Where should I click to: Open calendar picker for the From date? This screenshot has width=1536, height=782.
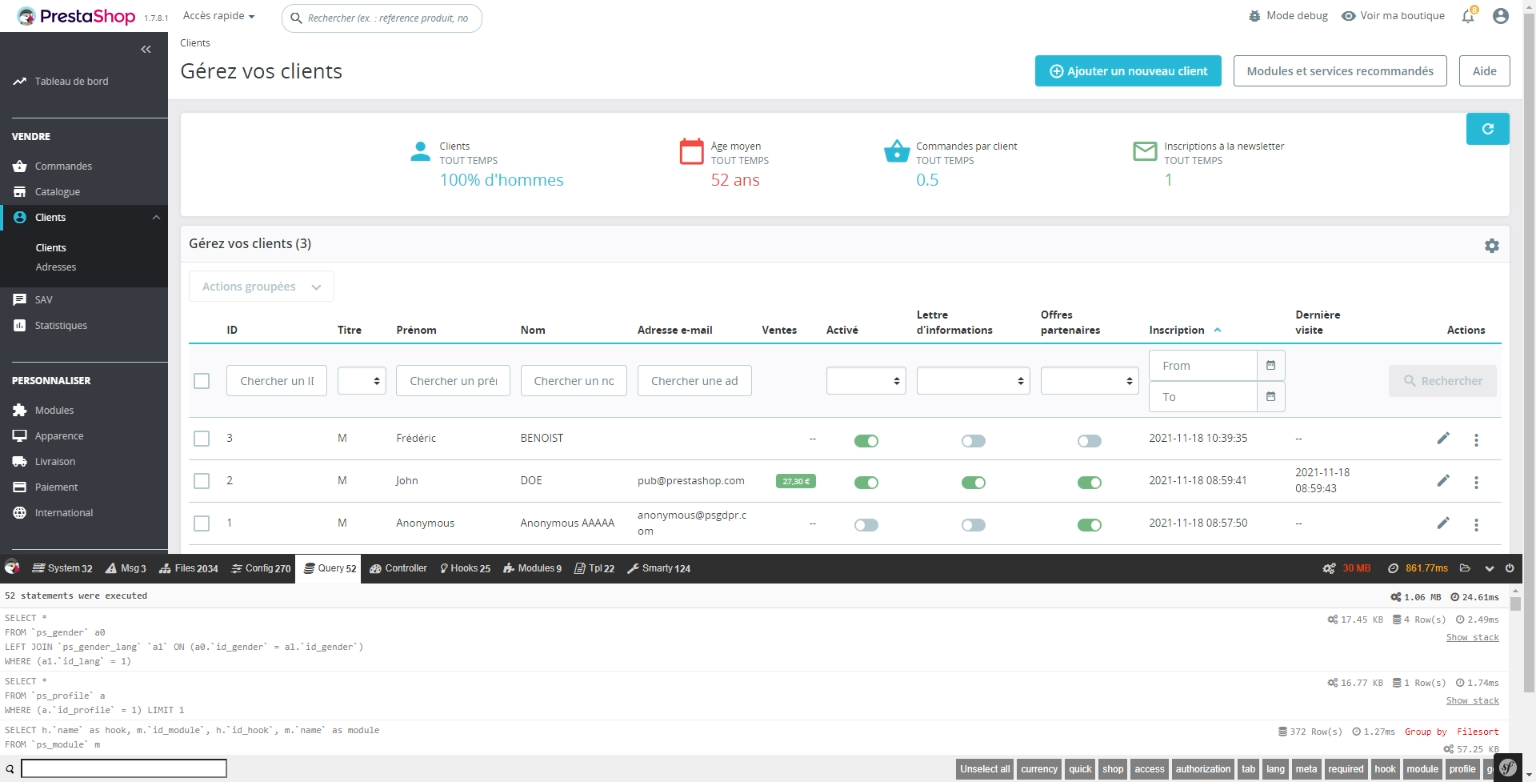1270,366
